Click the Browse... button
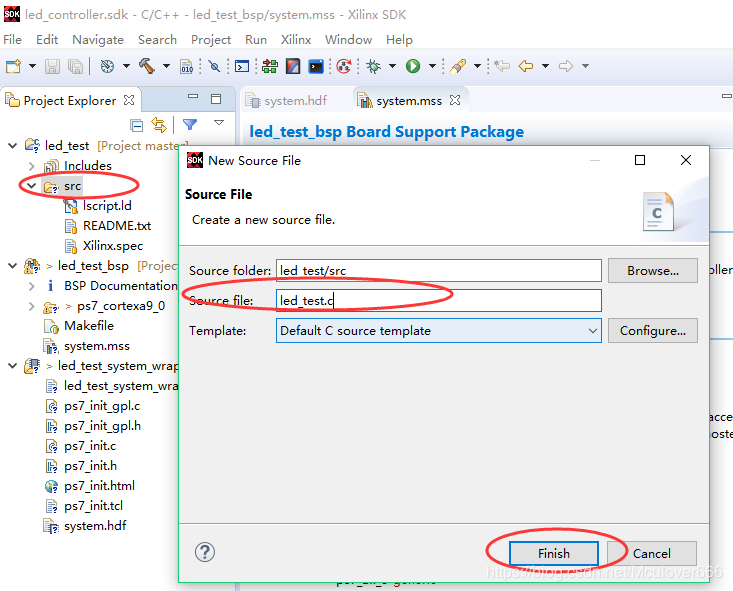Image resolution: width=733 pixels, height=591 pixels. coord(653,271)
